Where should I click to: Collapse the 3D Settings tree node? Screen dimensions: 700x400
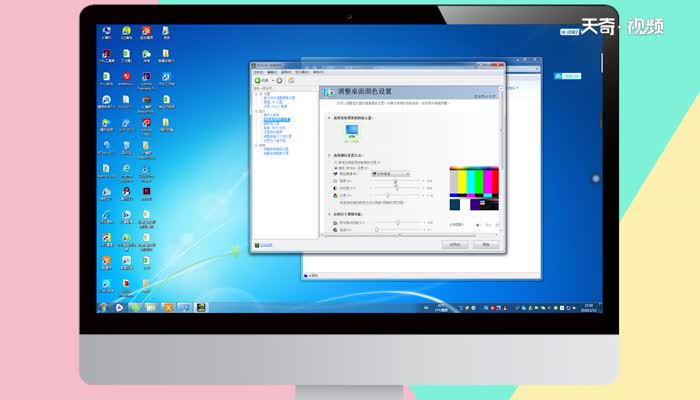tap(258, 92)
